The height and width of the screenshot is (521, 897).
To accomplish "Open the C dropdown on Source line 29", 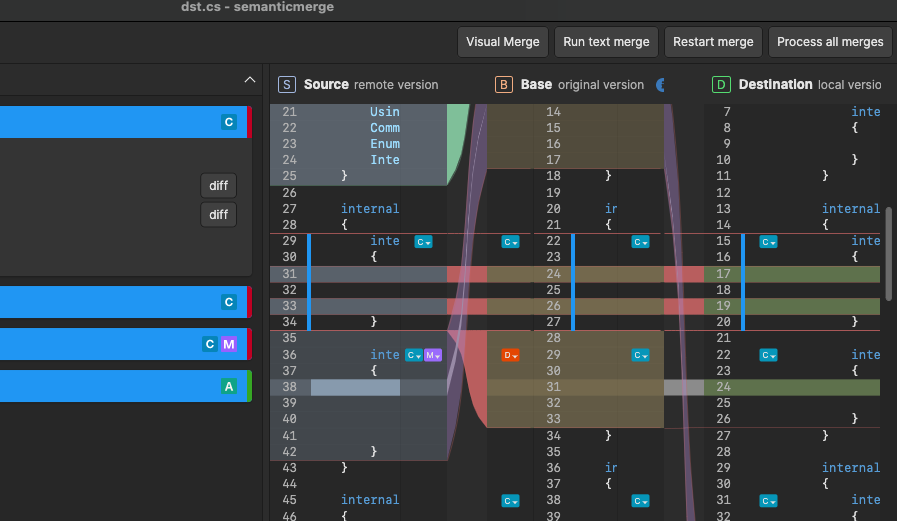I will [x=423, y=242].
